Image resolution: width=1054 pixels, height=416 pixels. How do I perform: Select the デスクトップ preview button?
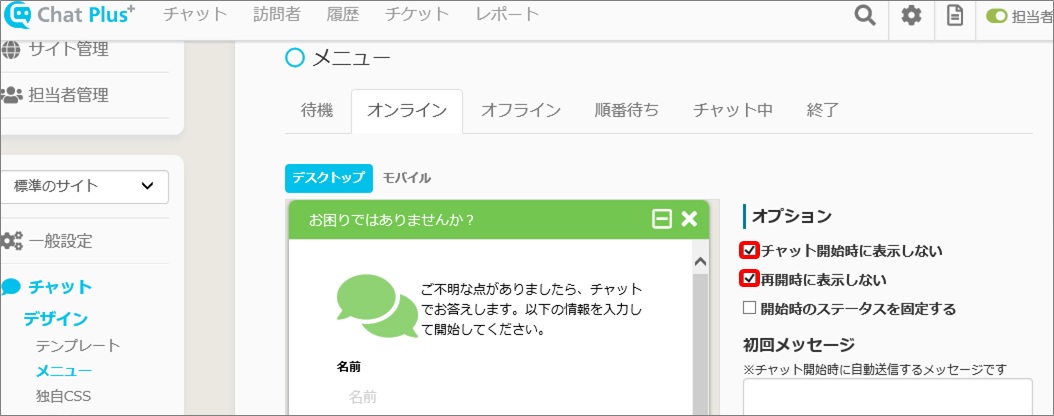point(329,178)
